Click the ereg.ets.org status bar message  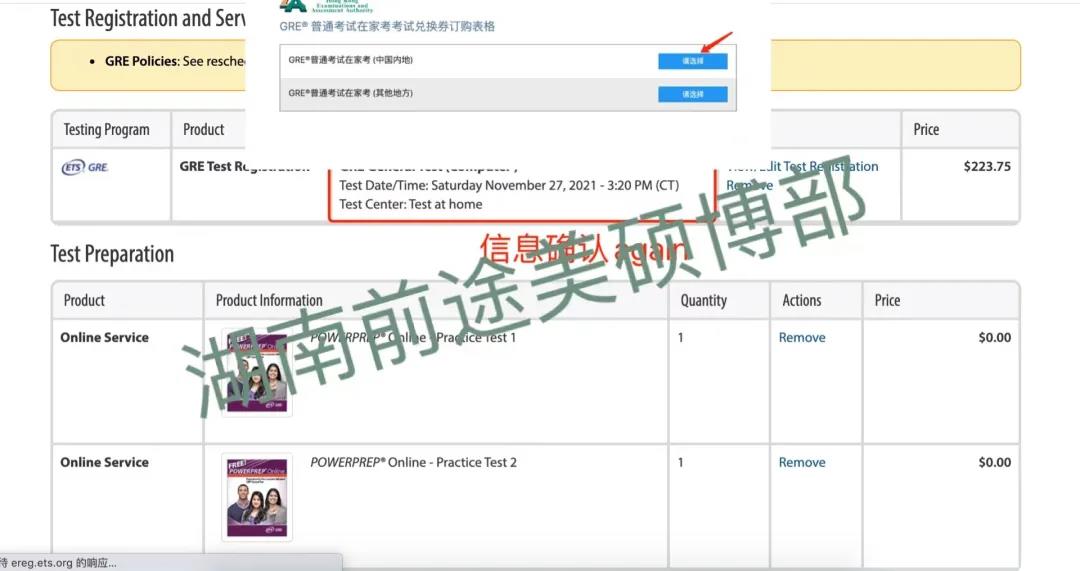coord(59,563)
